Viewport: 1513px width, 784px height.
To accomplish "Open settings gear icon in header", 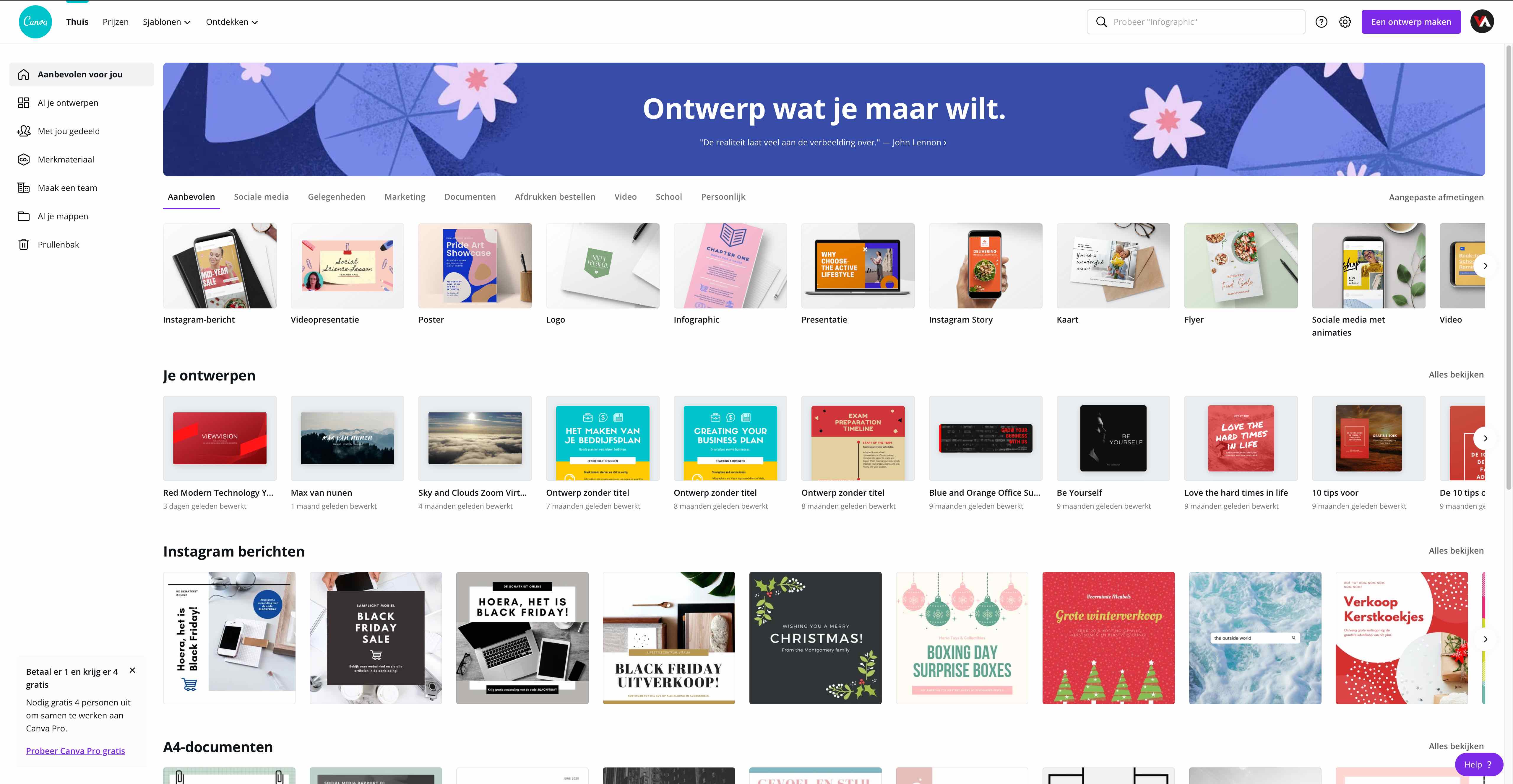I will pyautogui.click(x=1345, y=22).
